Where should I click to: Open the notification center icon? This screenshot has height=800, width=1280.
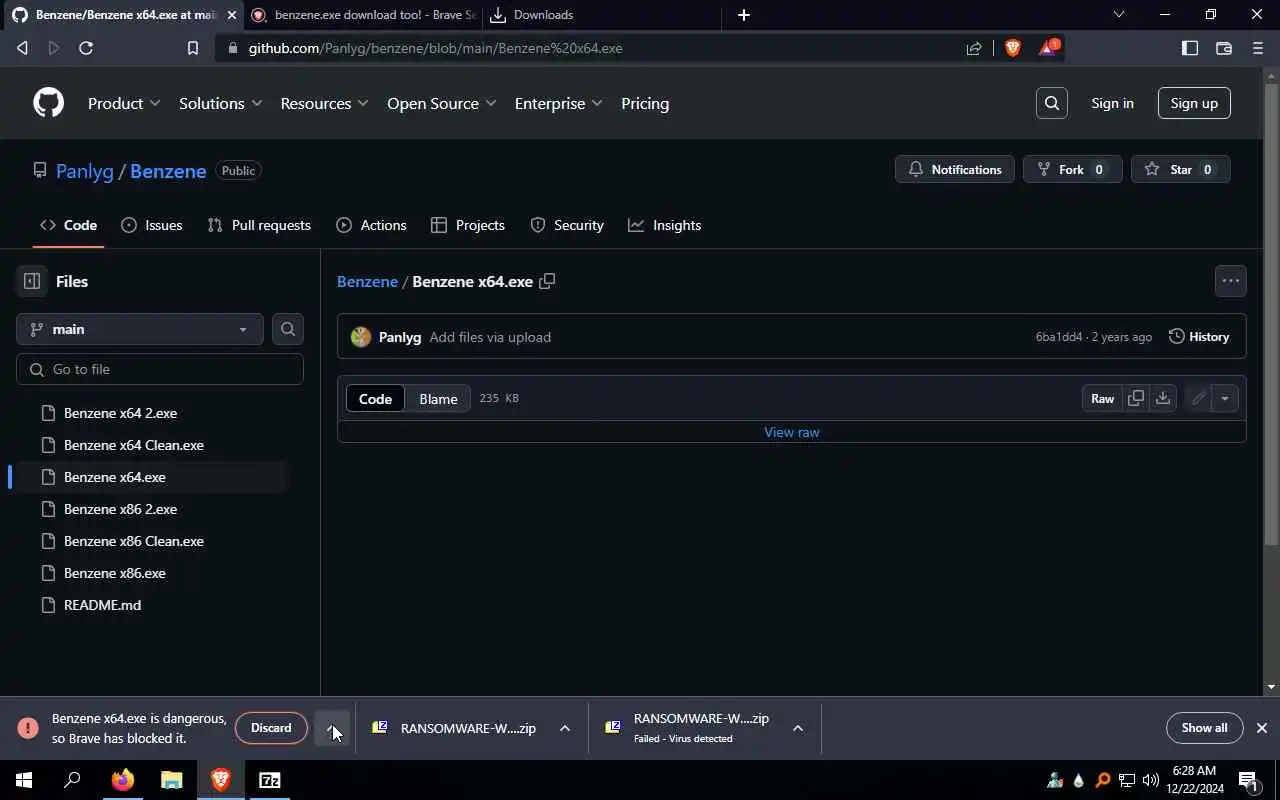coord(1248,780)
